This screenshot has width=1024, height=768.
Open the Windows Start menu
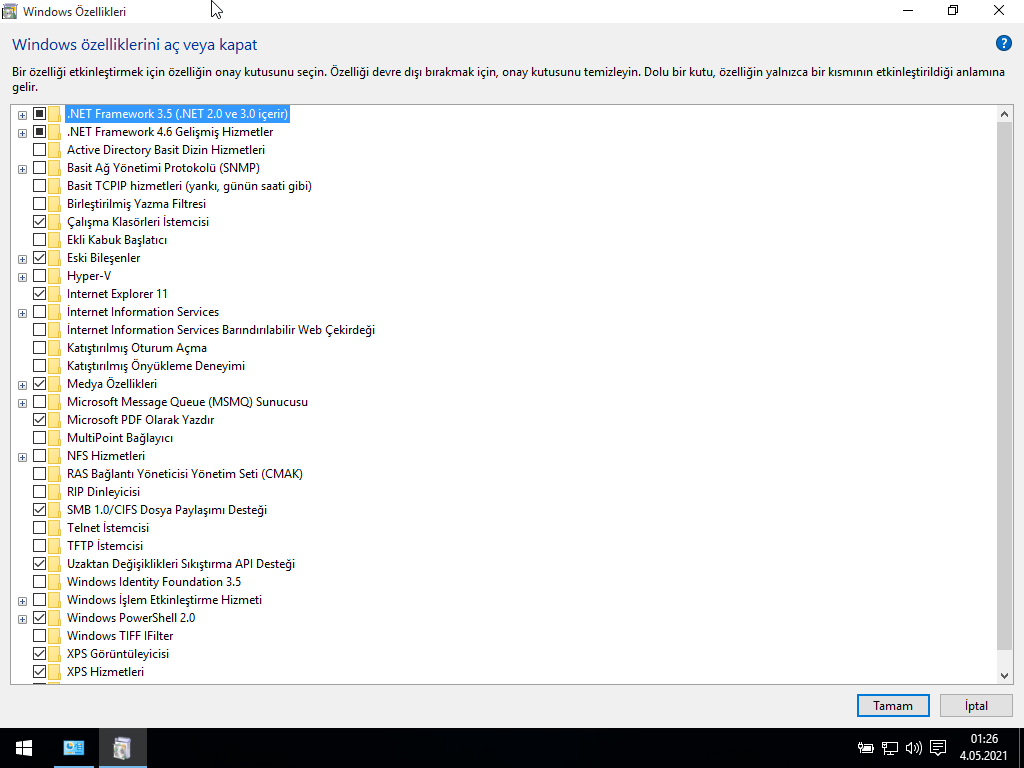(x=24, y=748)
